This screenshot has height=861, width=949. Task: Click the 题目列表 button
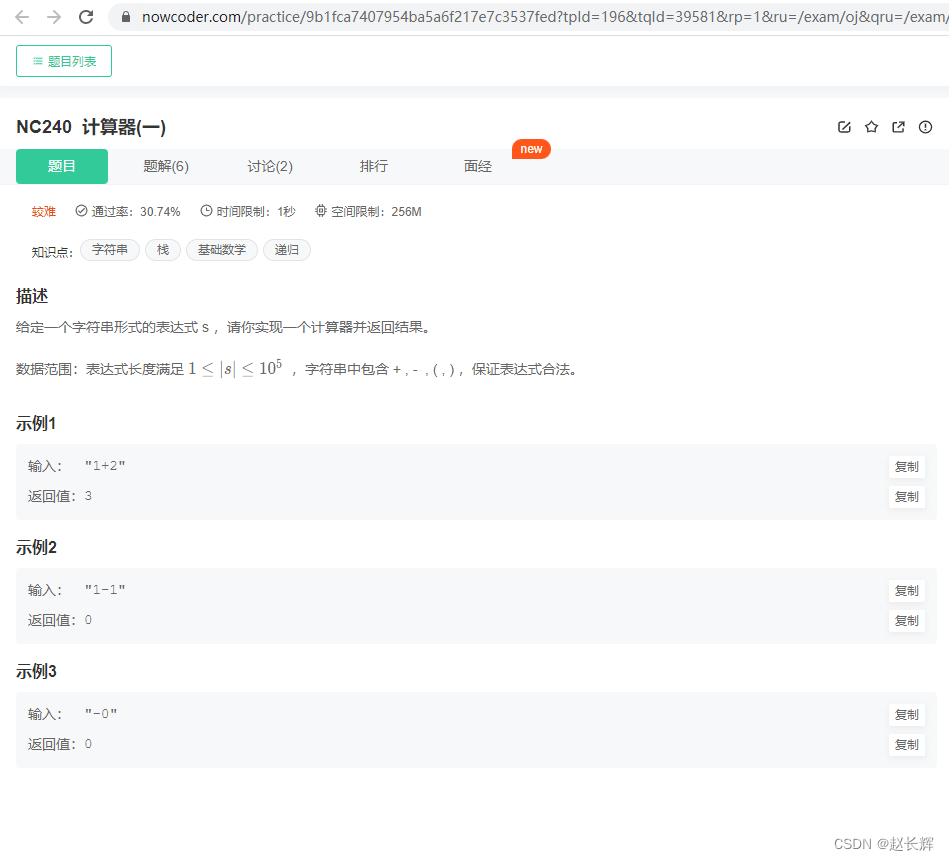tap(63, 61)
